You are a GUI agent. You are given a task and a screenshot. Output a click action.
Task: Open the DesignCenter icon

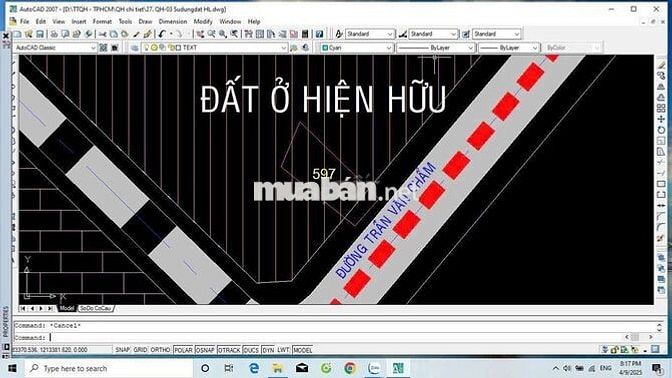[260, 34]
